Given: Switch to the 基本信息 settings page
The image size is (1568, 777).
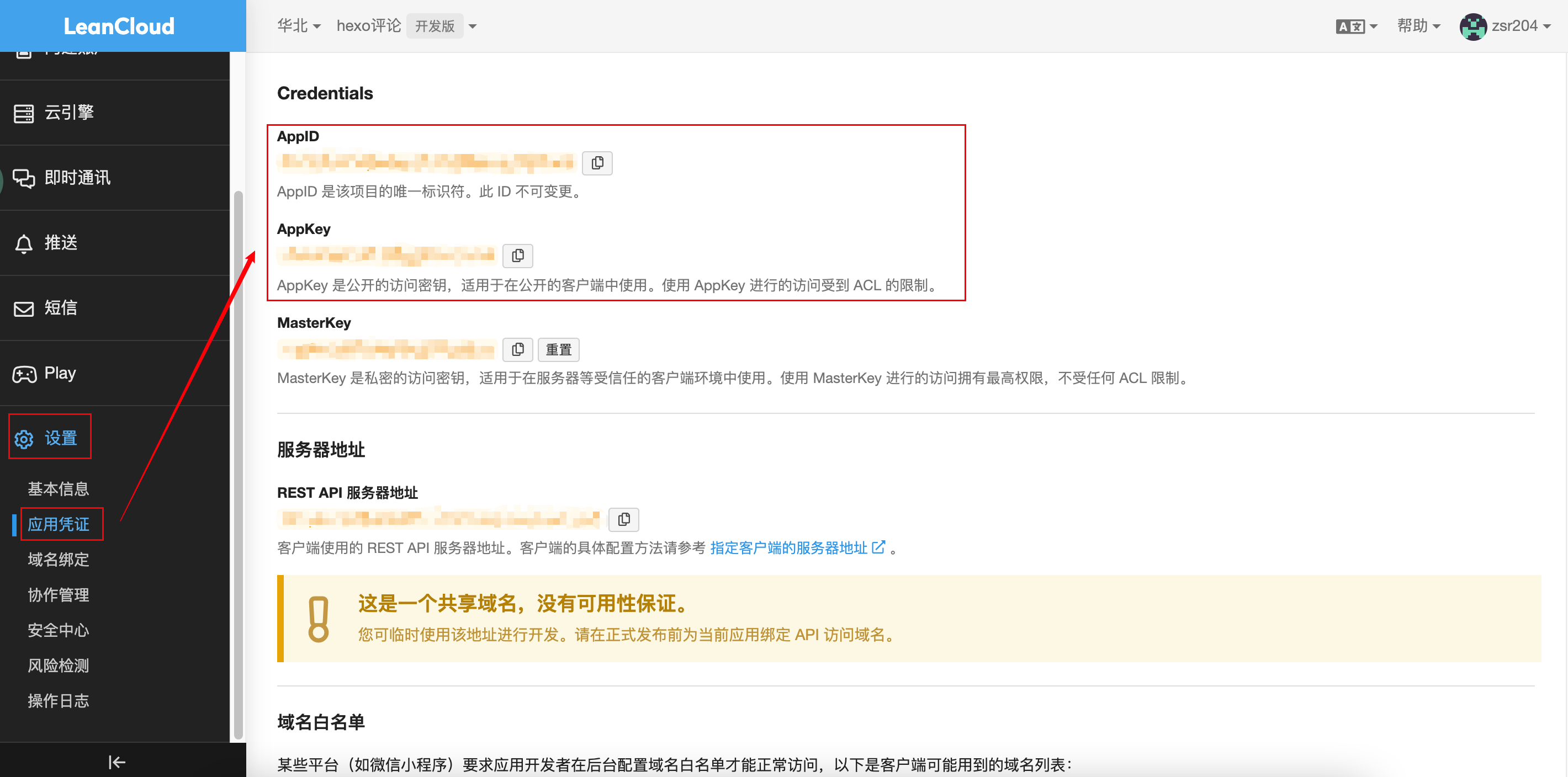Looking at the screenshot, I should tap(58, 488).
